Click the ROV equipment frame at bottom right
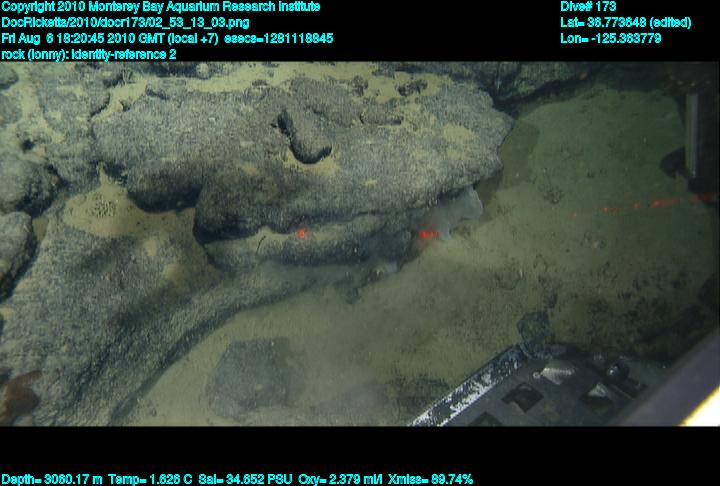720x486 pixels. [560, 390]
